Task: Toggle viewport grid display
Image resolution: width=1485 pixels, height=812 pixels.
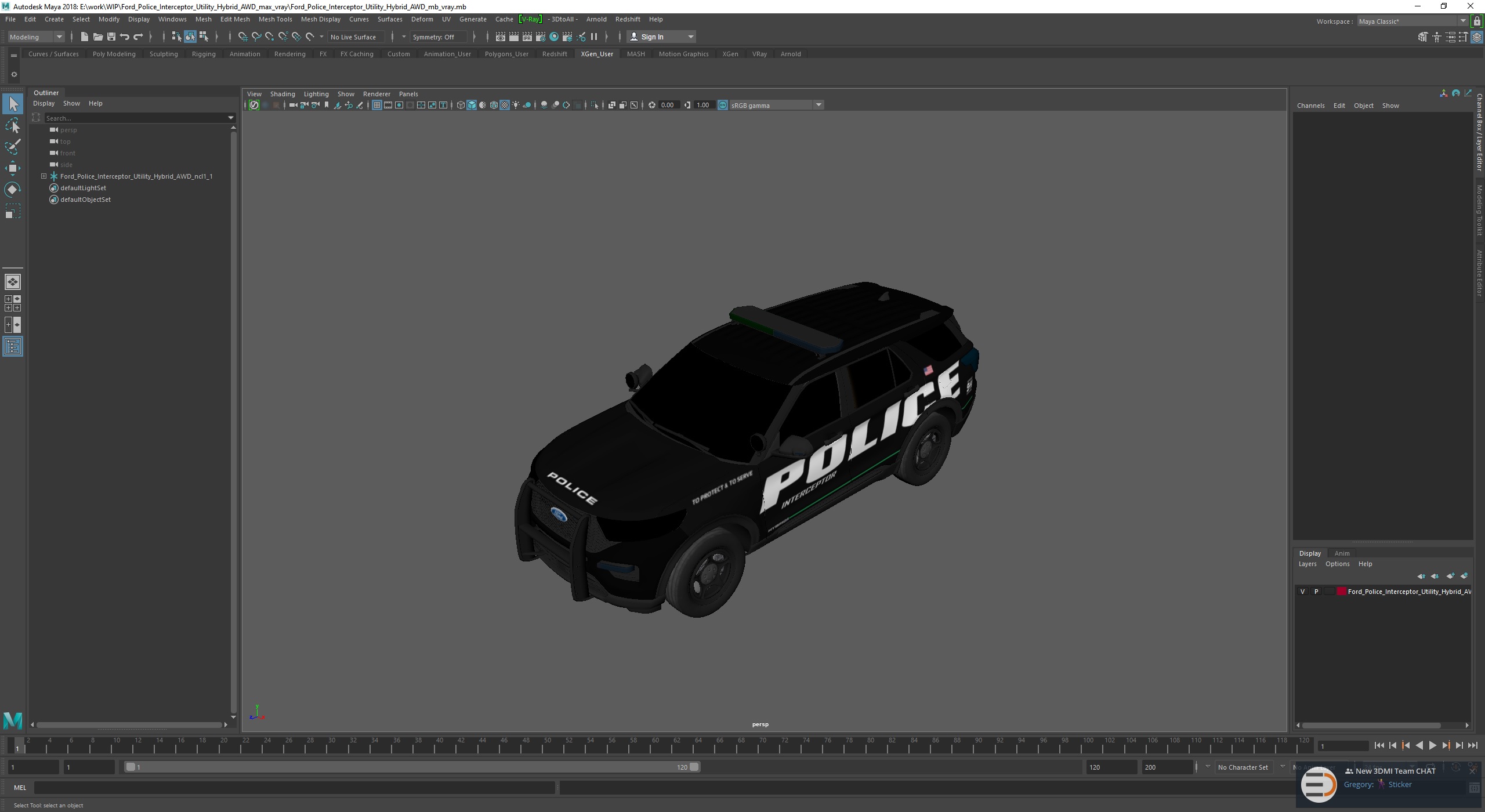Action: [376, 105]
